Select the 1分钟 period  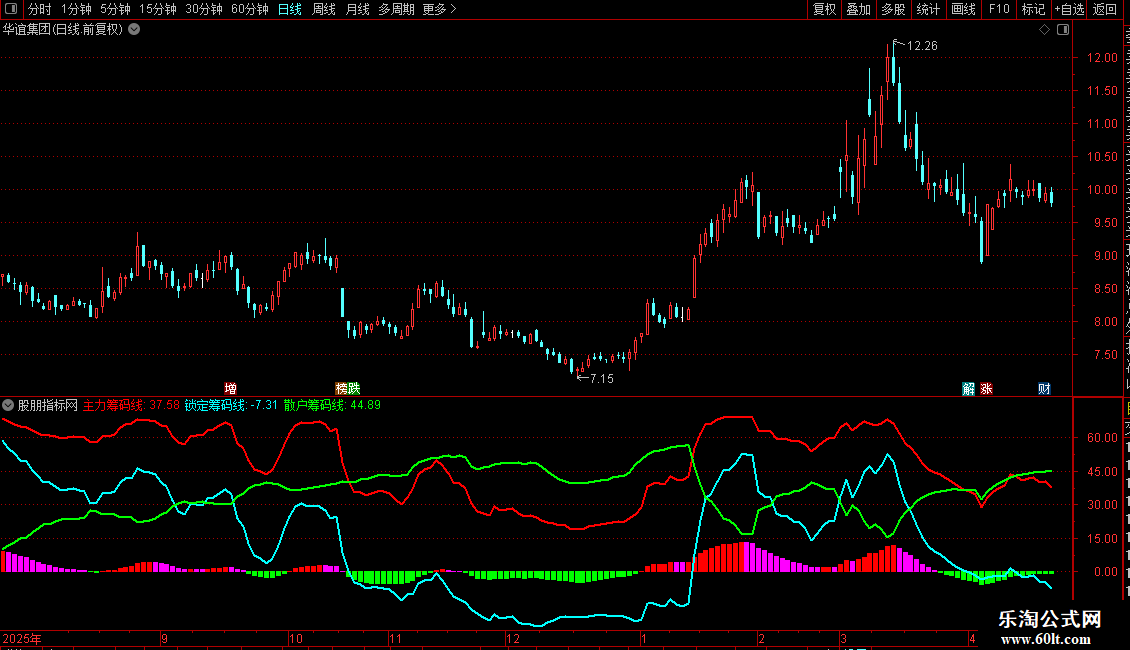coord(76,9)
